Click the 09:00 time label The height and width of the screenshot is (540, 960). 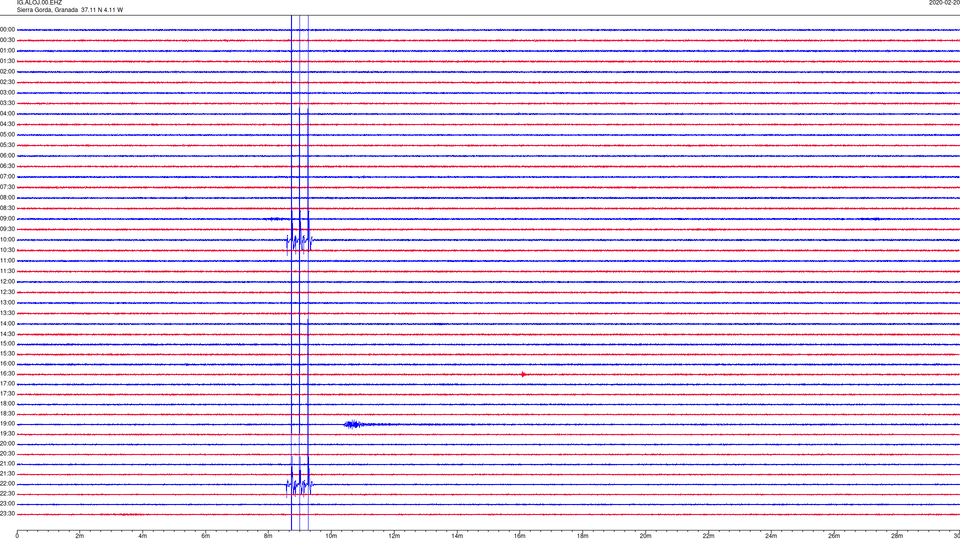pos(7,219)
